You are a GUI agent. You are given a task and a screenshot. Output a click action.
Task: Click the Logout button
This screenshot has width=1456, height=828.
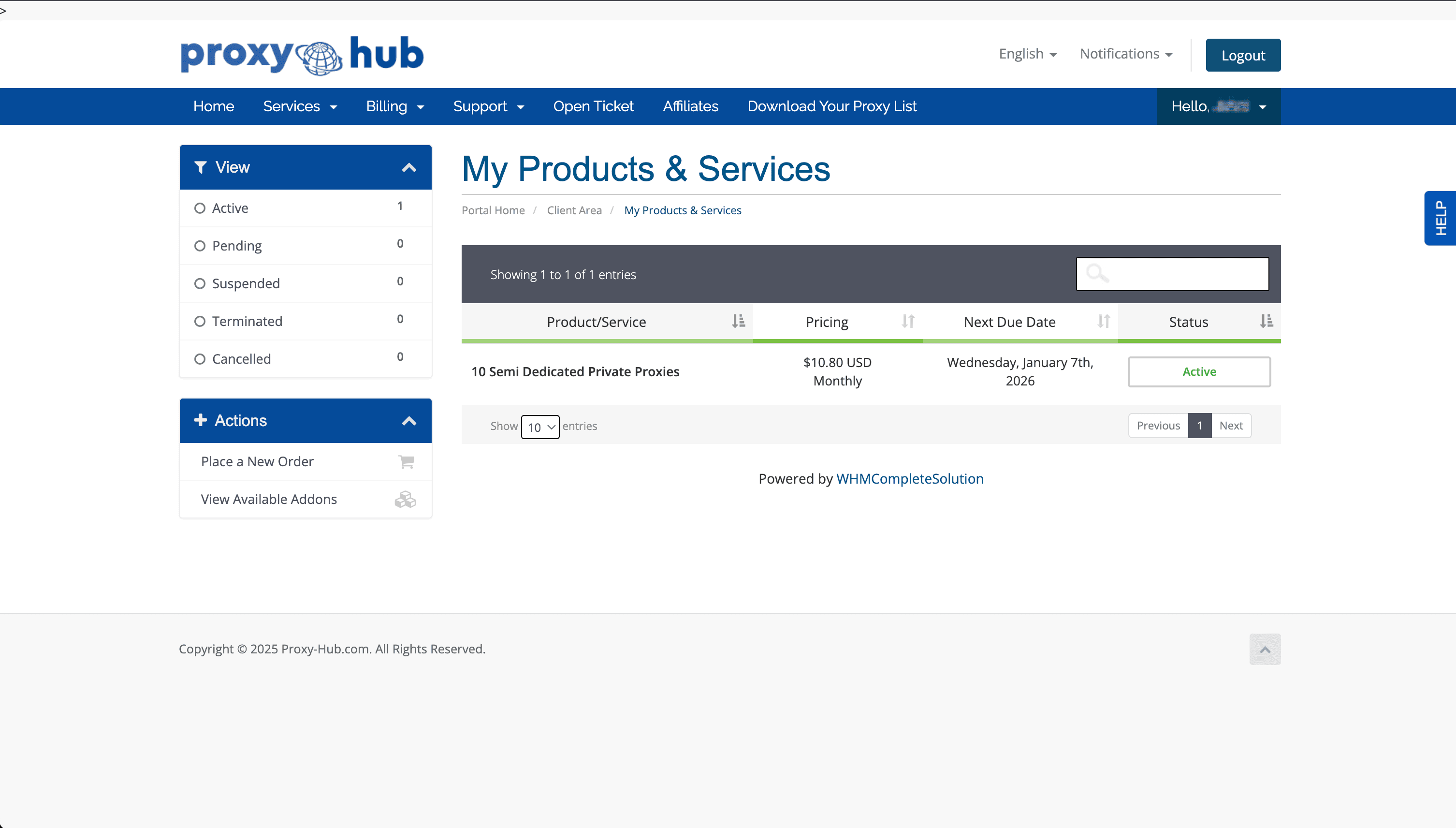1243,55
